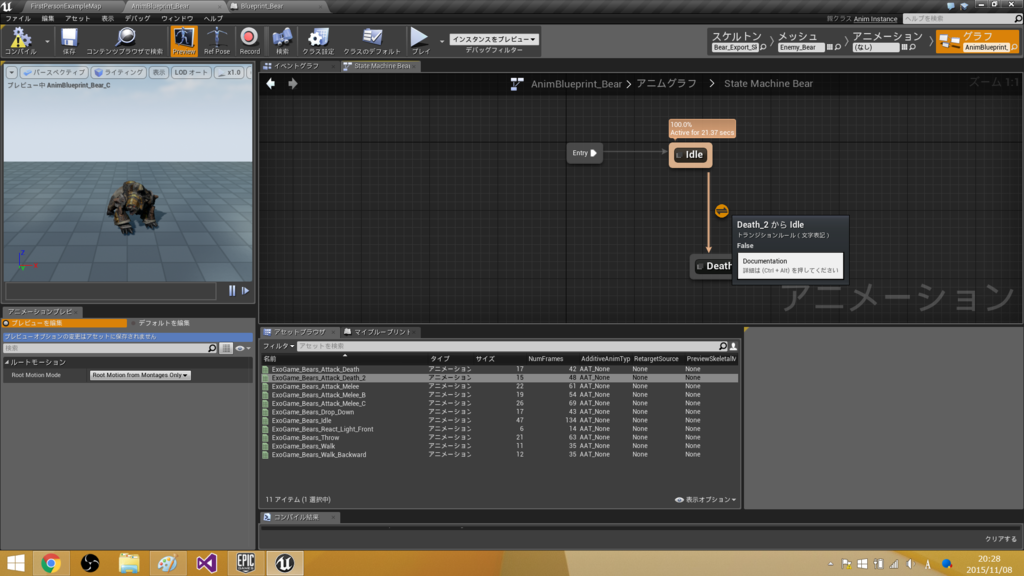Toggle the Preview toolbar button
The image size is (1024, 576).
coord(184,41)
